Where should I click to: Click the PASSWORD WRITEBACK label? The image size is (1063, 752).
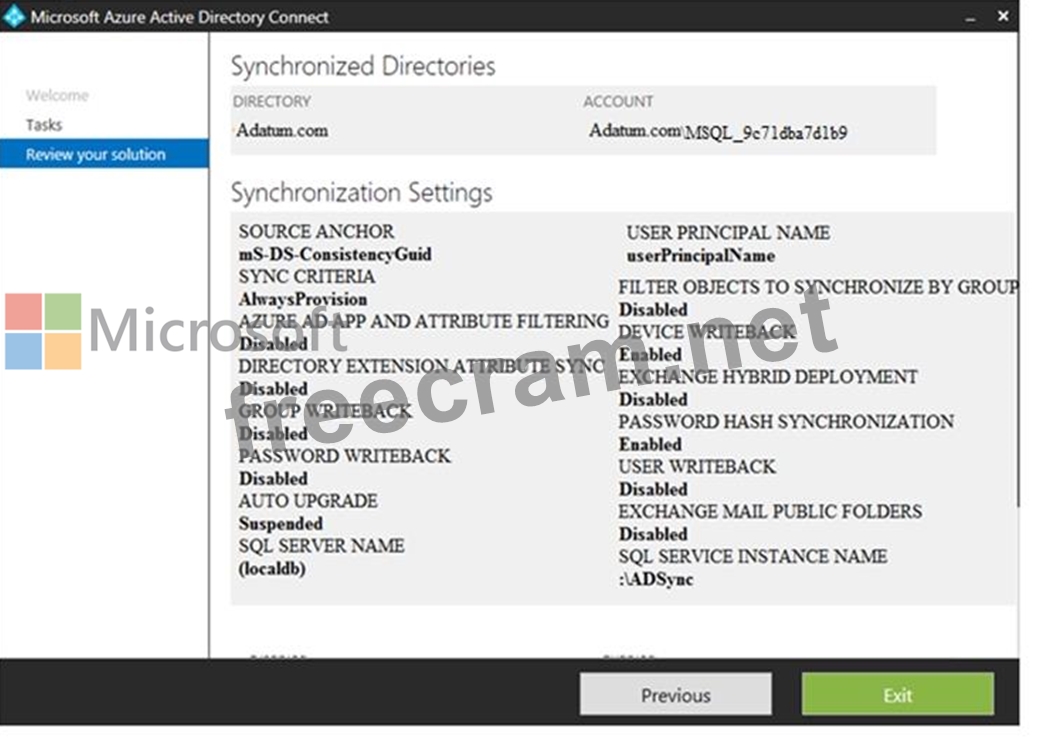(344, 456)
